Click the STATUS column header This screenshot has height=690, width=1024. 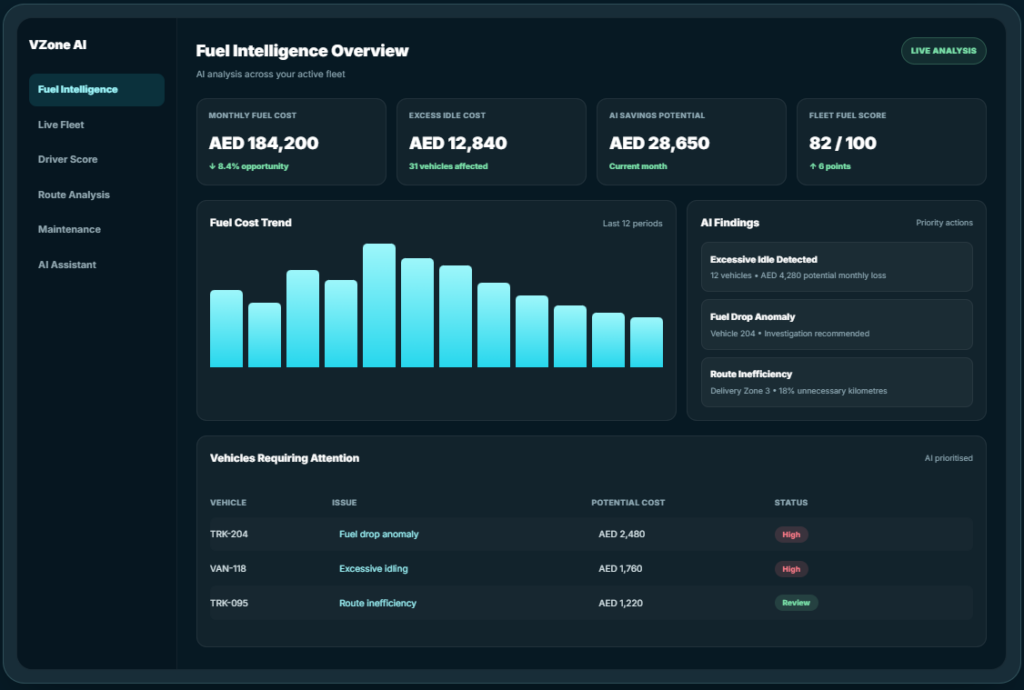point(791,503)
